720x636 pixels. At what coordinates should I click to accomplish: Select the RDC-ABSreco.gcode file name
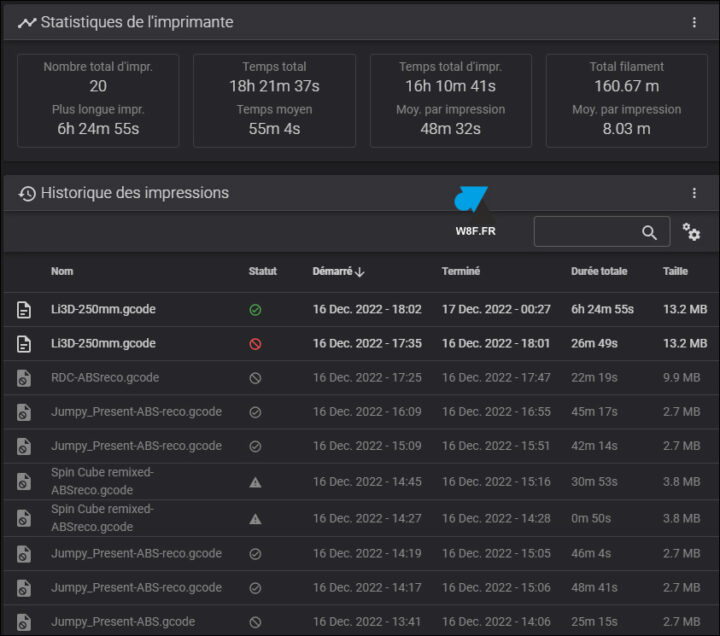[x=105, y=377]
